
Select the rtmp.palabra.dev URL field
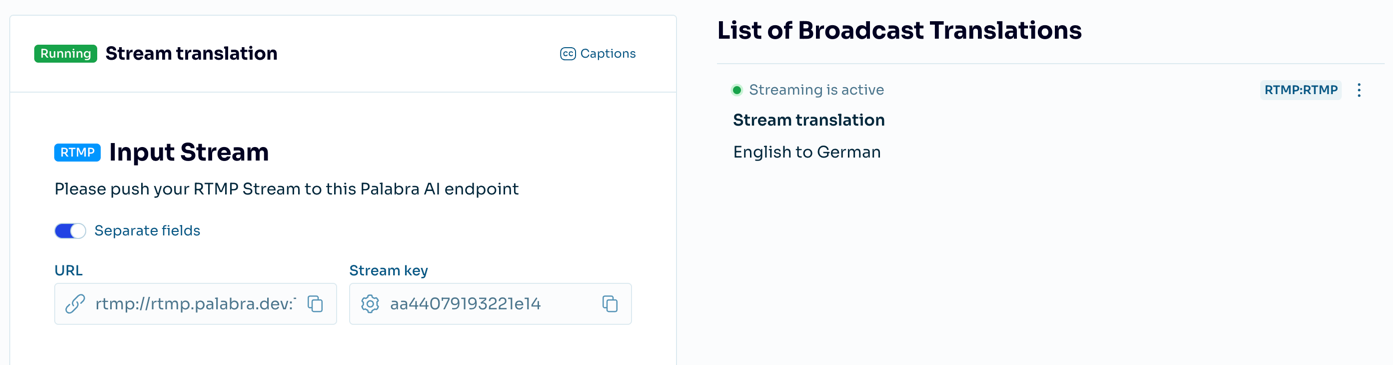[x=195, y=304]
